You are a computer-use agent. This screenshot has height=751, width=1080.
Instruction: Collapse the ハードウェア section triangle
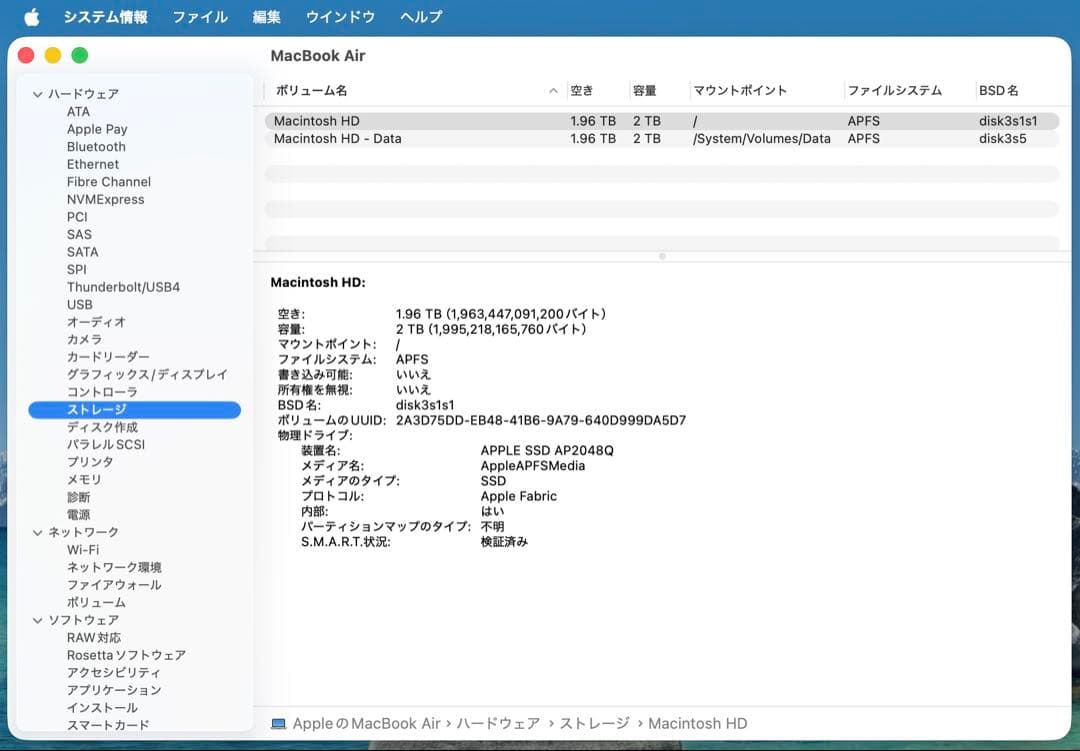tap(37, 93)
